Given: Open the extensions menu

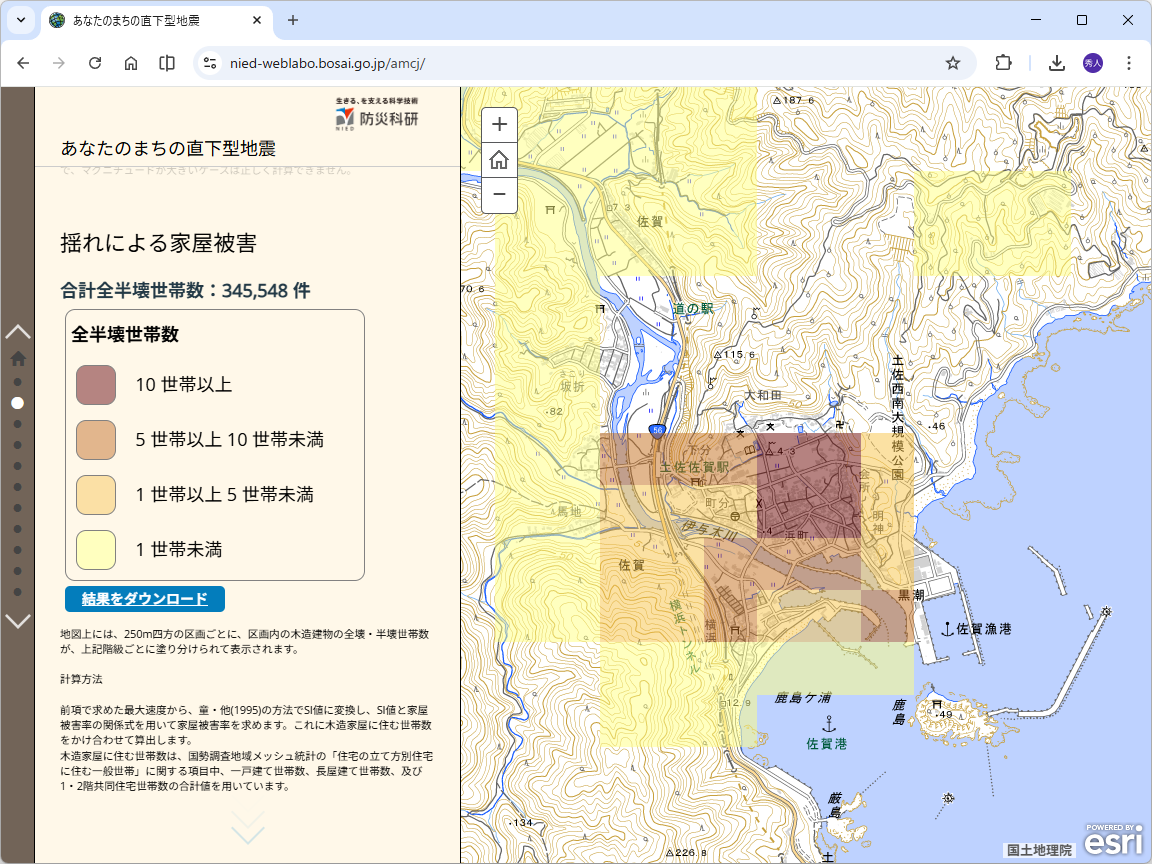Looking at the screenshot, I should (x=1004, y=63).
